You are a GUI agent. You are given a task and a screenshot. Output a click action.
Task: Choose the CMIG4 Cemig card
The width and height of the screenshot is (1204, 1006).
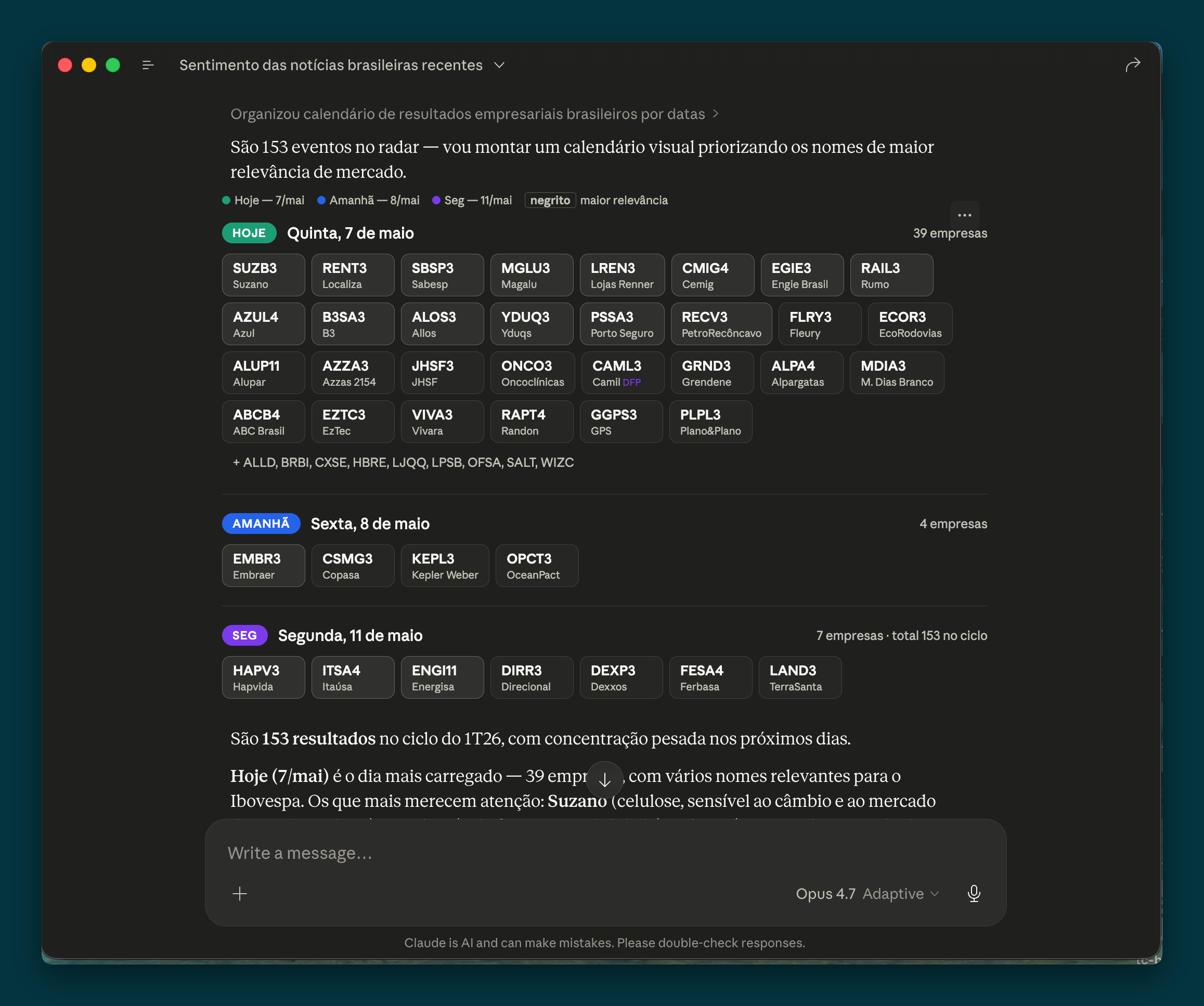713,275
